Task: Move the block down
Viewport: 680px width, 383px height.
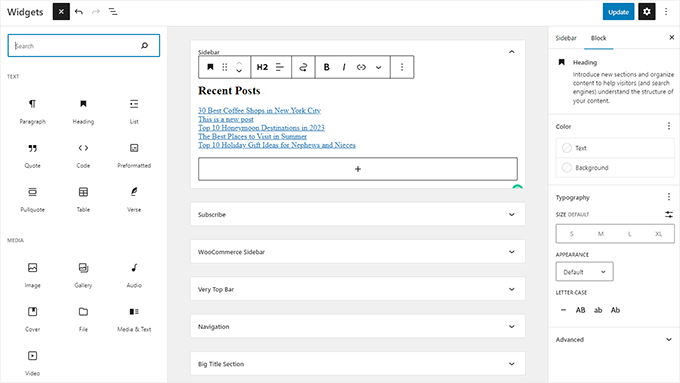Action: (x=239, y=71)
